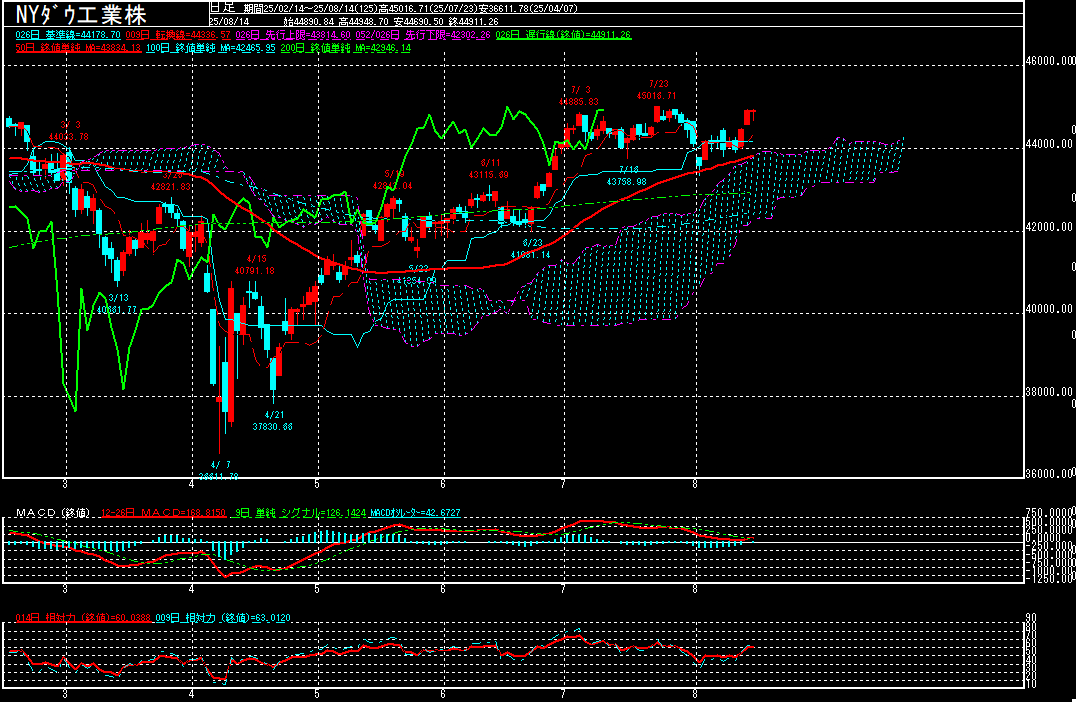Image resolution: width=1076 pixels, height=702 pixels.
Task: Click the 4/15 40791.18 high annotation
Action: [x=255, y=265]
